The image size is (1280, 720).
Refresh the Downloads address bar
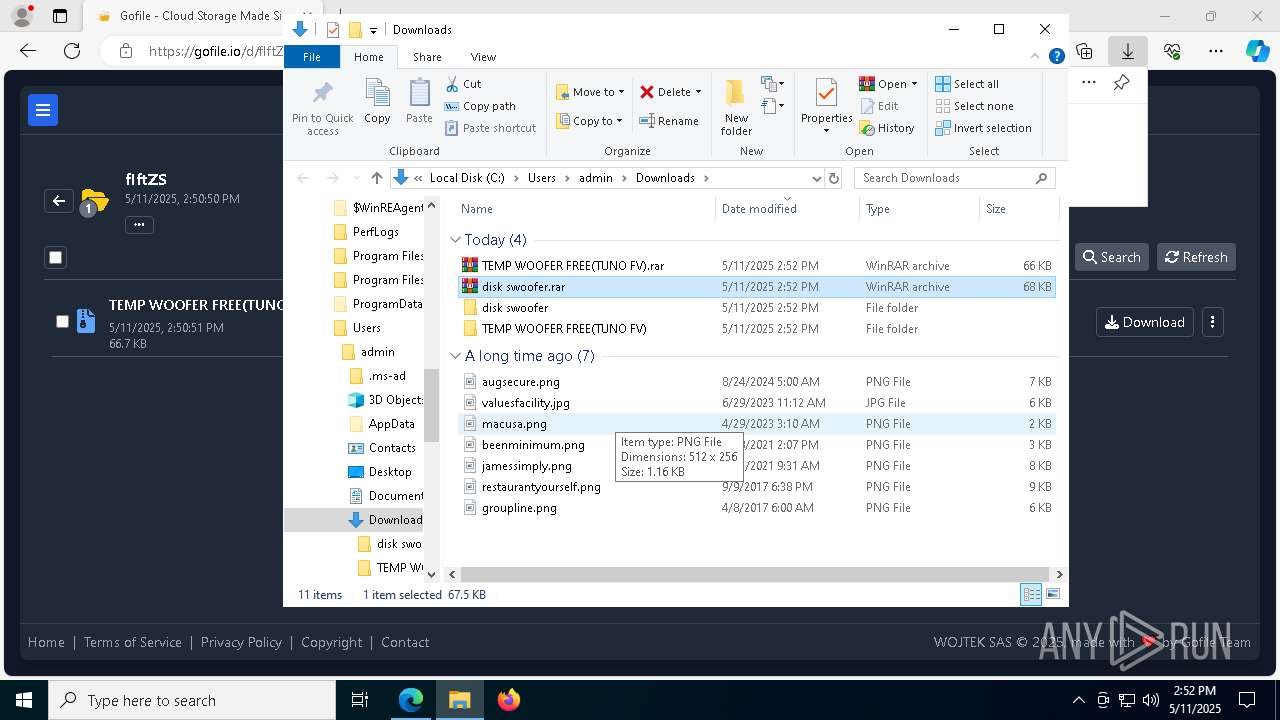coord(835,178)
